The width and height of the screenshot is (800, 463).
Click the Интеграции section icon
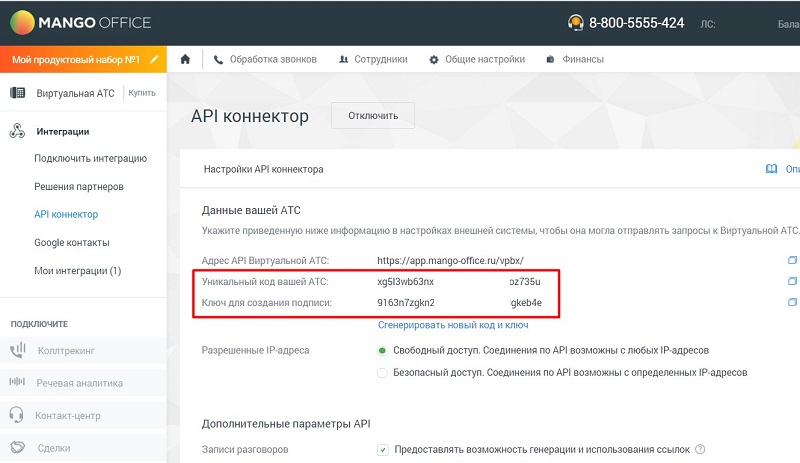click(x=17, y=131)
